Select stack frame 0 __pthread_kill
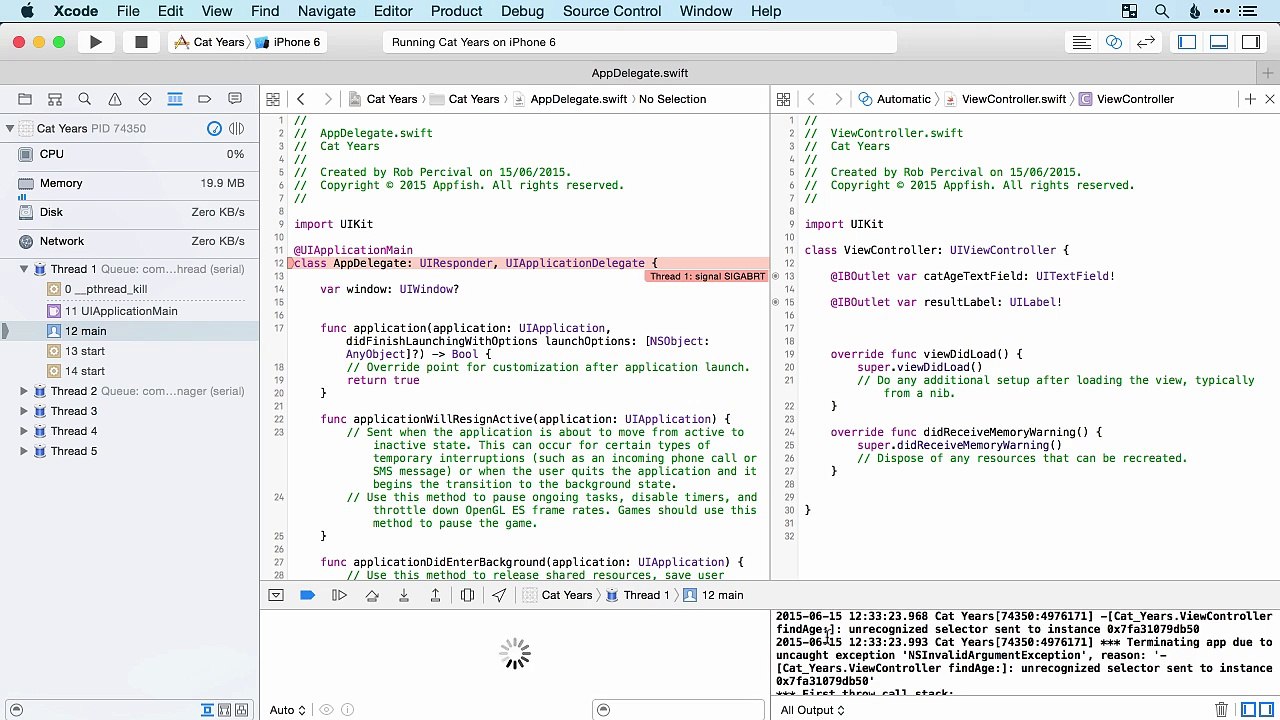Viewport: 1280px width, 720px height. click(130, 289)
